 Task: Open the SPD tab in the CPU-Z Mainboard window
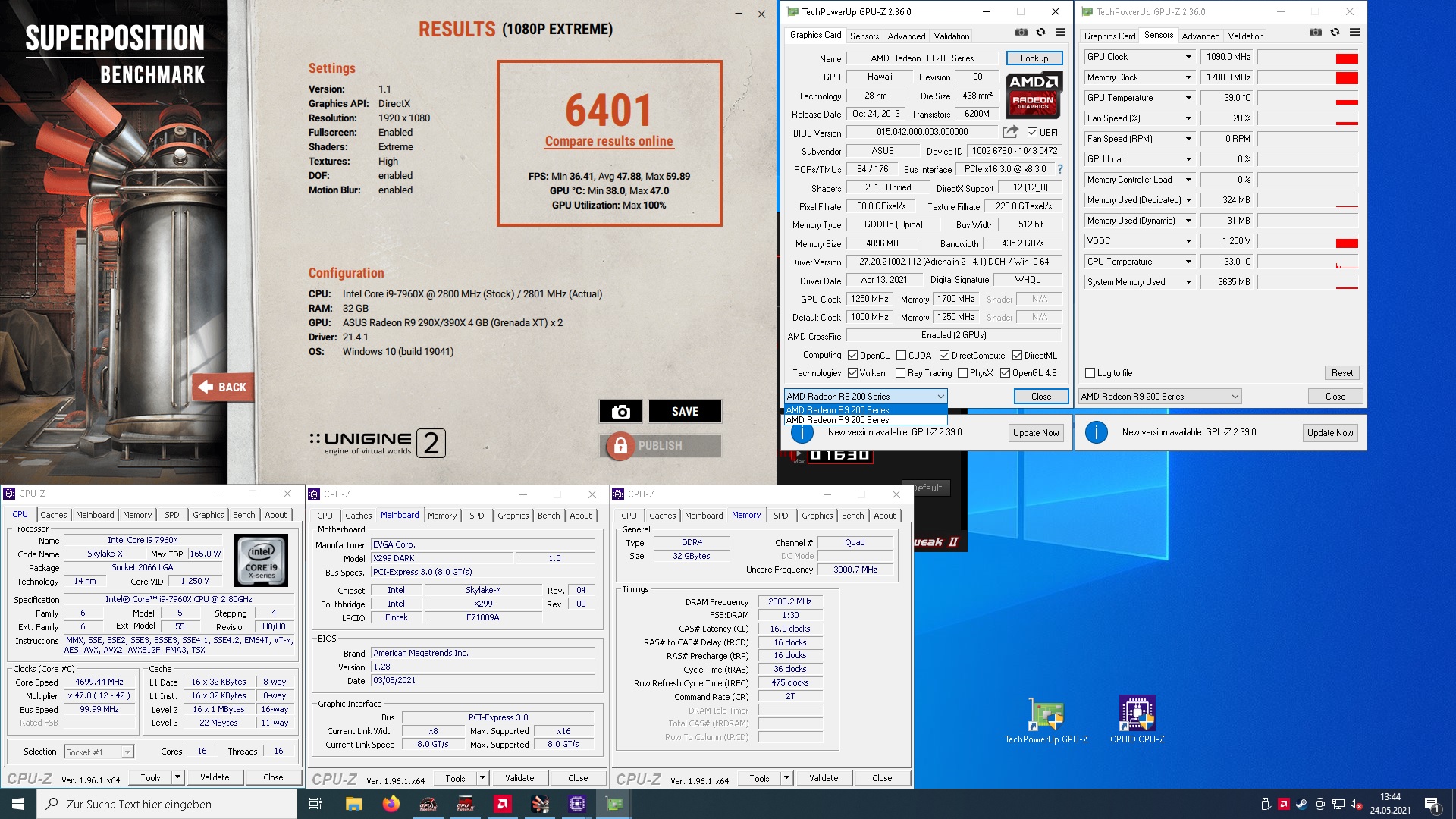[476, 516]
